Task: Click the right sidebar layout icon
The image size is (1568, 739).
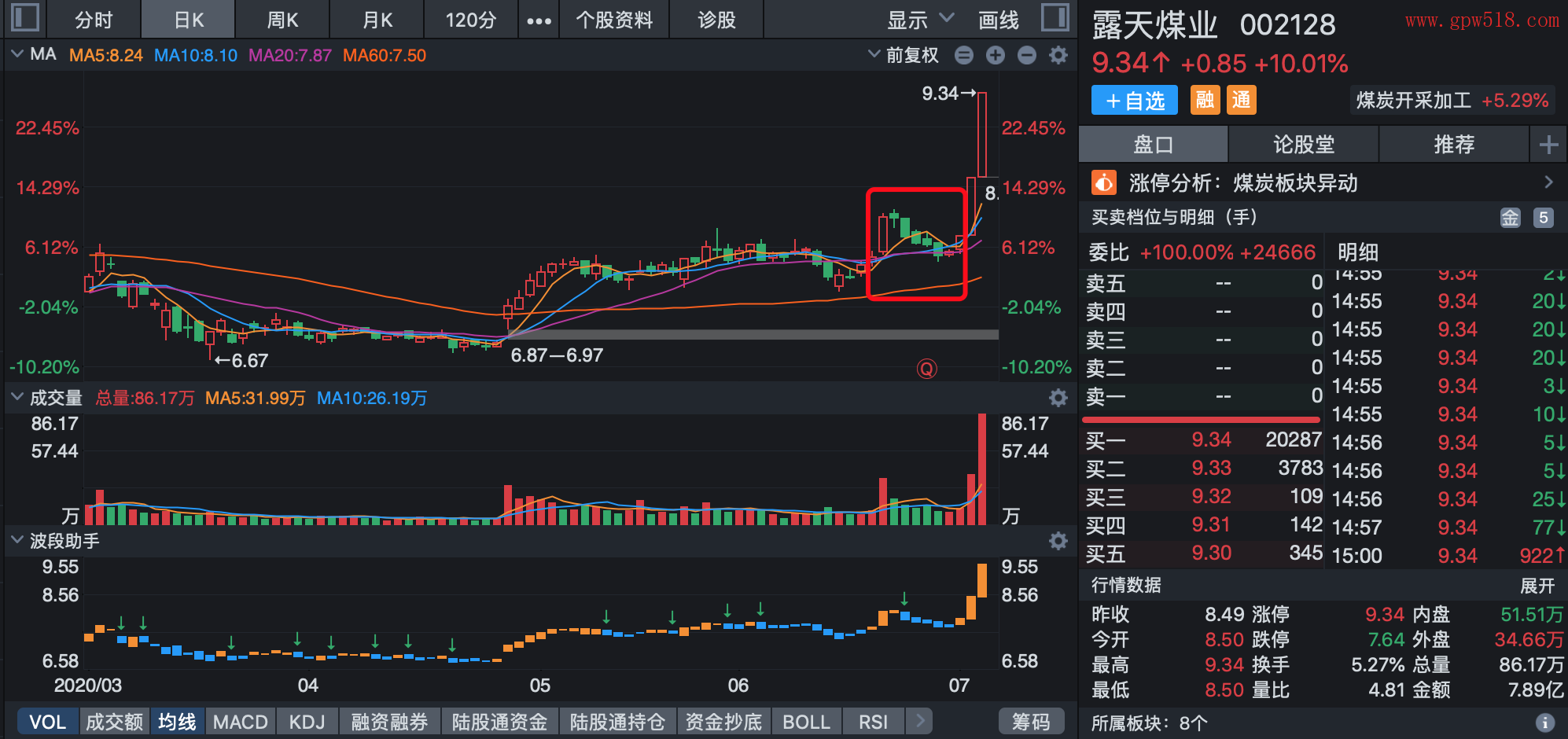Action: (1055, 17)
